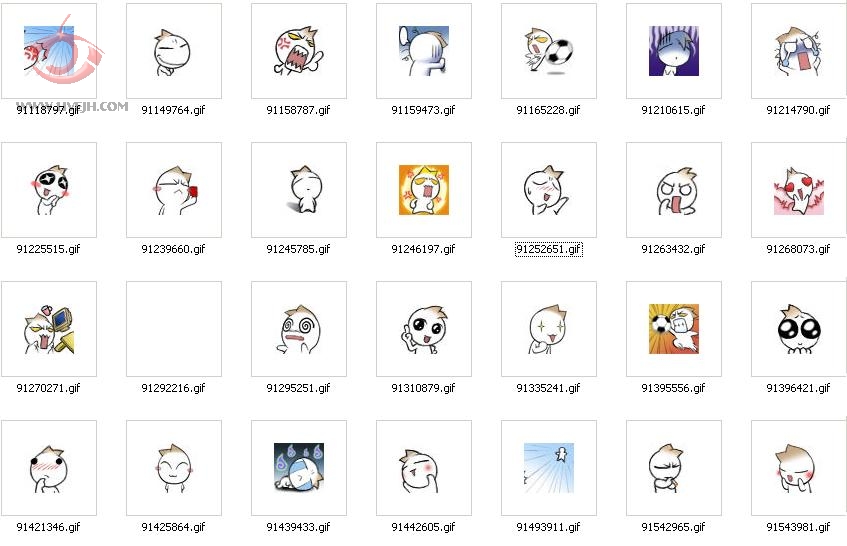This screenshot has width=847, height=546.
Task: Select the 91239660.gif red card thumbnail
Action: coord(174,190)
